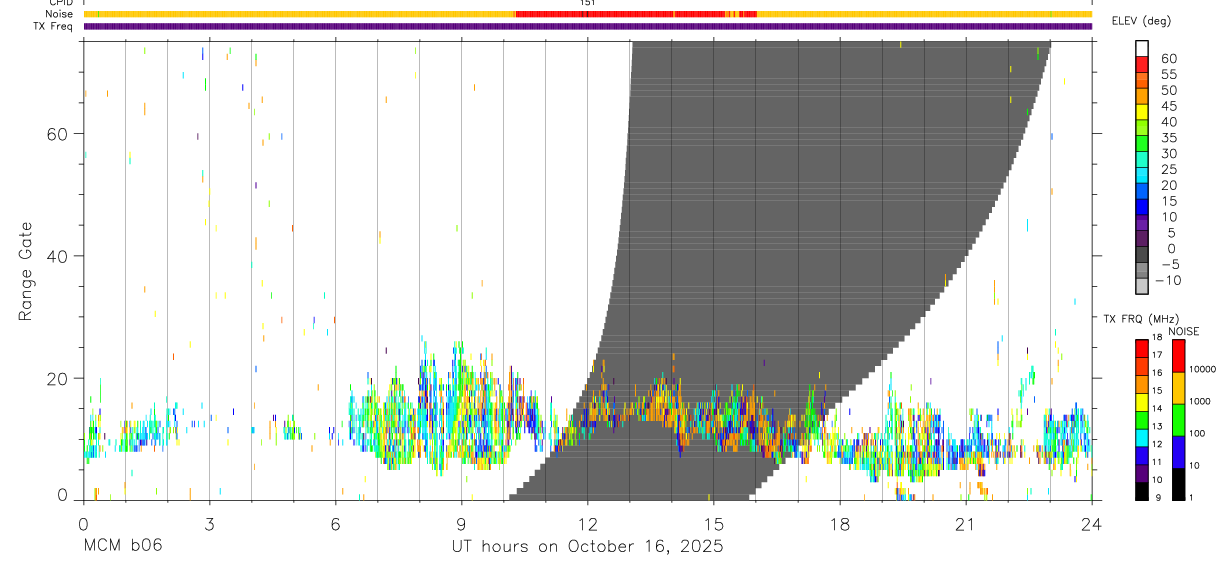Click '10000' on the NOISE legend
This screenshot has height=567, width=1228.
pos(1204,370)
